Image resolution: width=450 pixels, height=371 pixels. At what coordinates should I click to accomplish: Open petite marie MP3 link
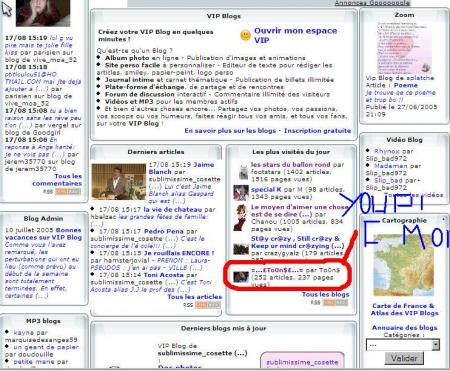point(34,362)
